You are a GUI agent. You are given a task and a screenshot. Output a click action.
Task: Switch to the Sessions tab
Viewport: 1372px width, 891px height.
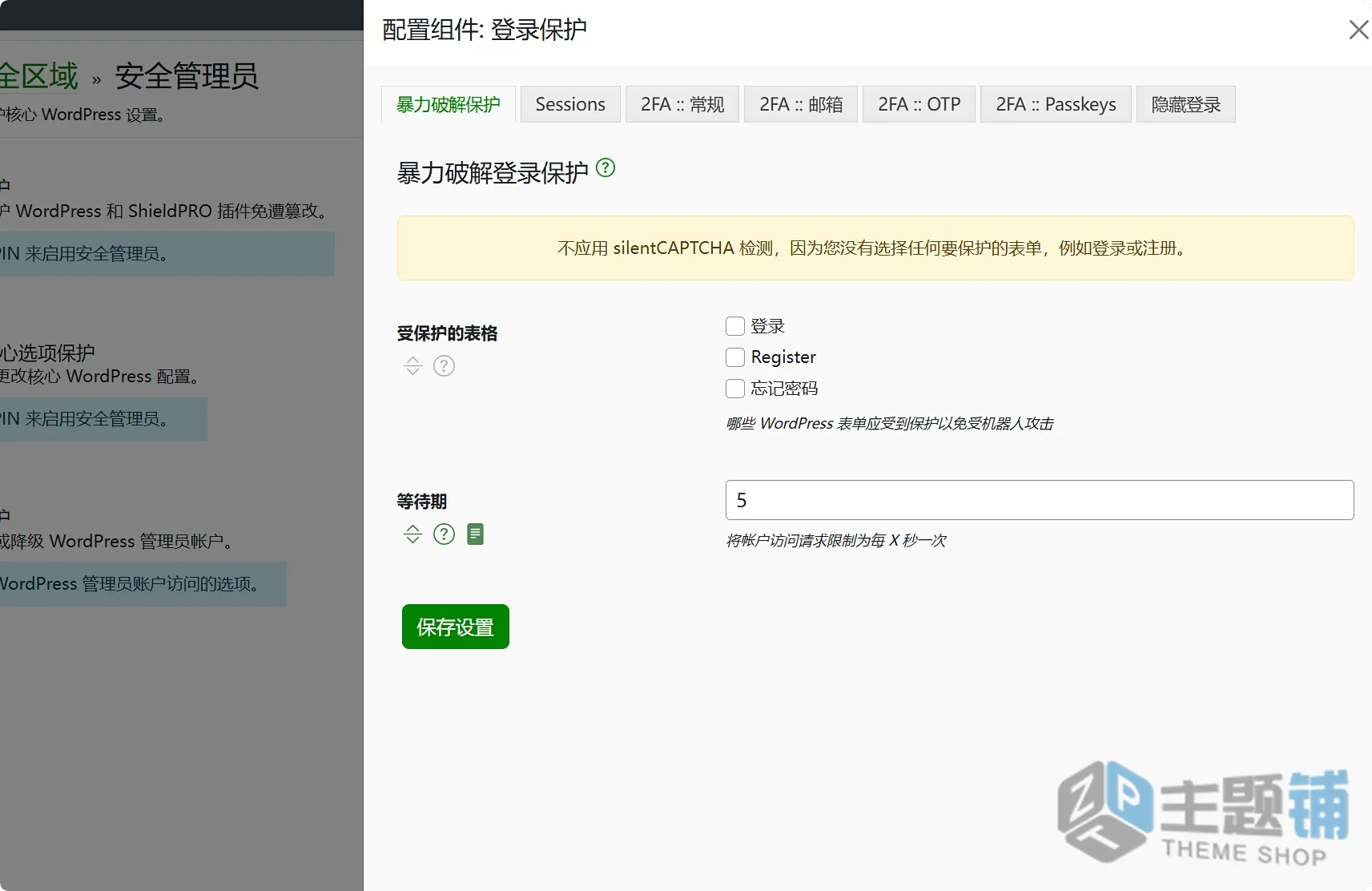coord(570,104)
